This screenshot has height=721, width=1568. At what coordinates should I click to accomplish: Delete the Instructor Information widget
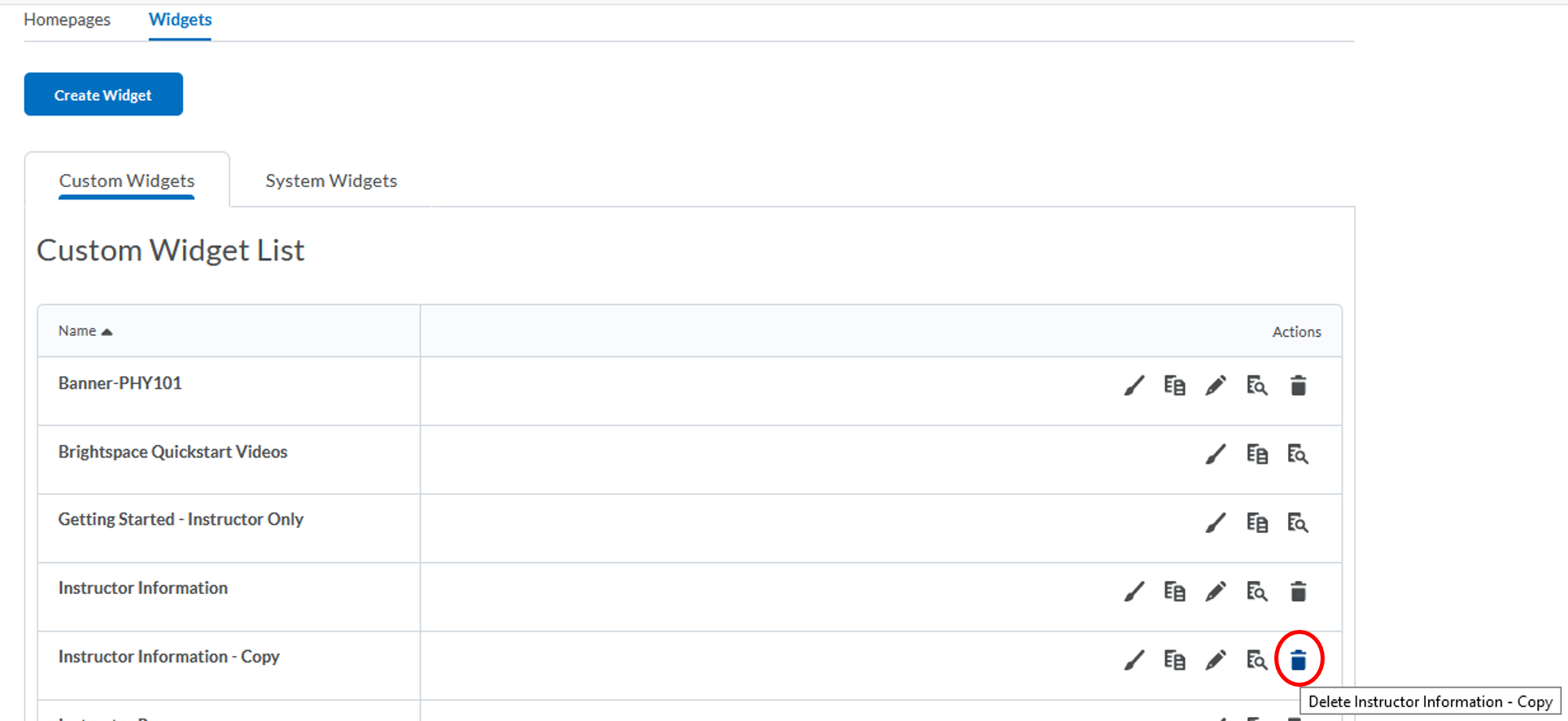(x=1298, y=592)
